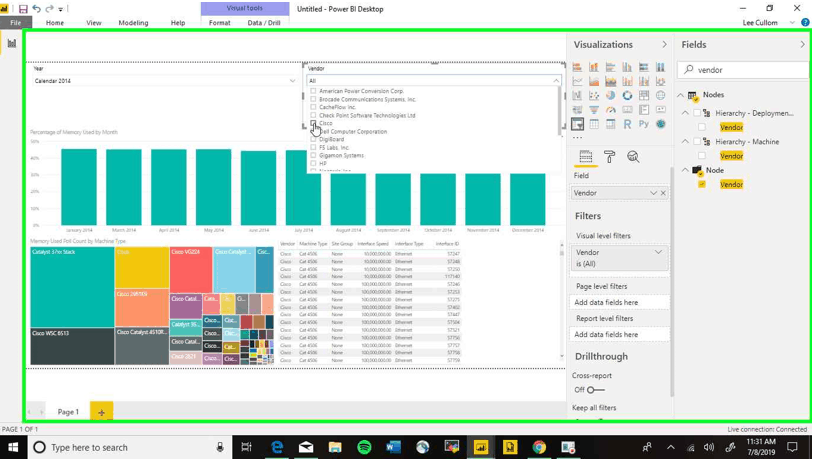Choose the Clustered bar chart visual

pyautogui.click(x=610, y=67)
